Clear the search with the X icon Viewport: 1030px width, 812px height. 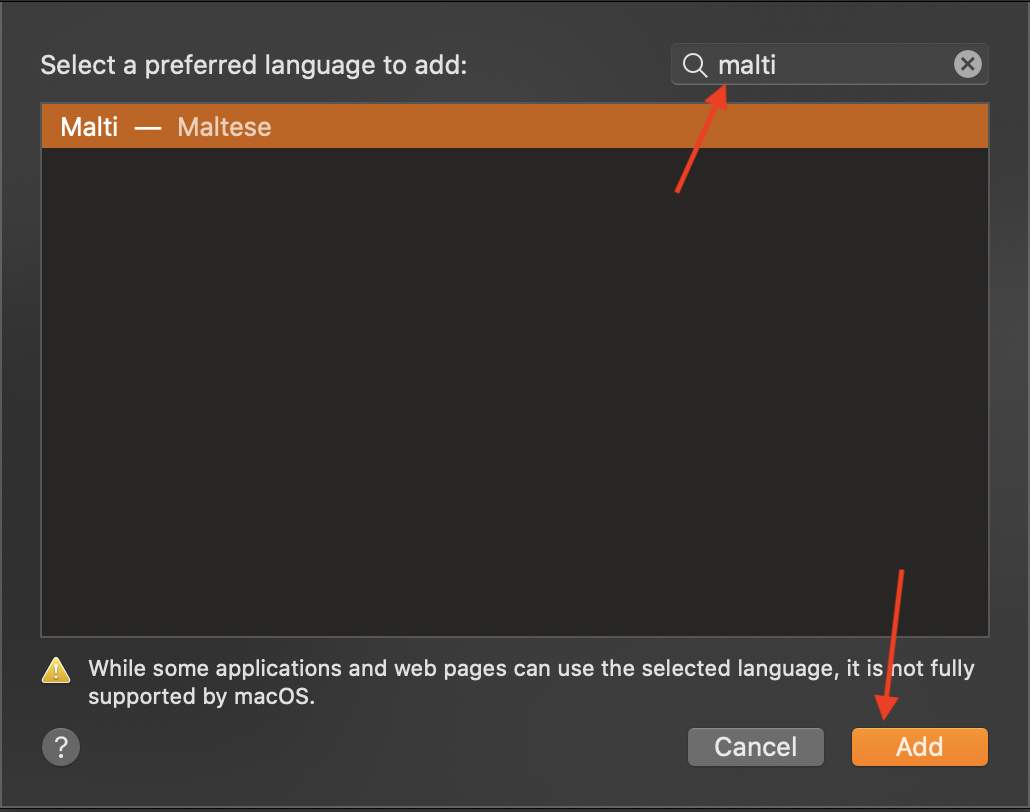click(968, 64)
